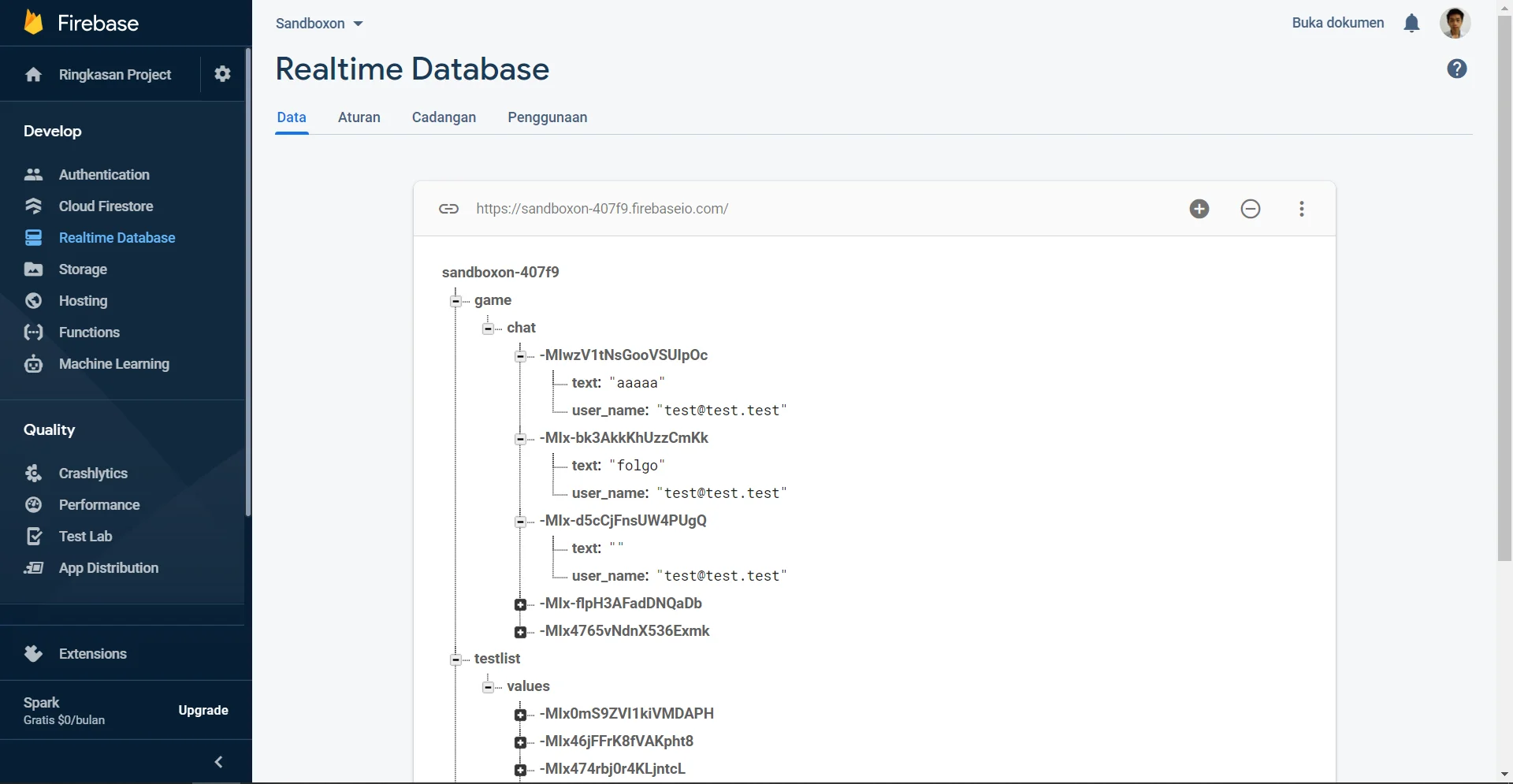Select user_name value under -MIx-bk3AkkKhUzzCmKk
This screenshot has width=1513, height=784.
pos(722,493)
